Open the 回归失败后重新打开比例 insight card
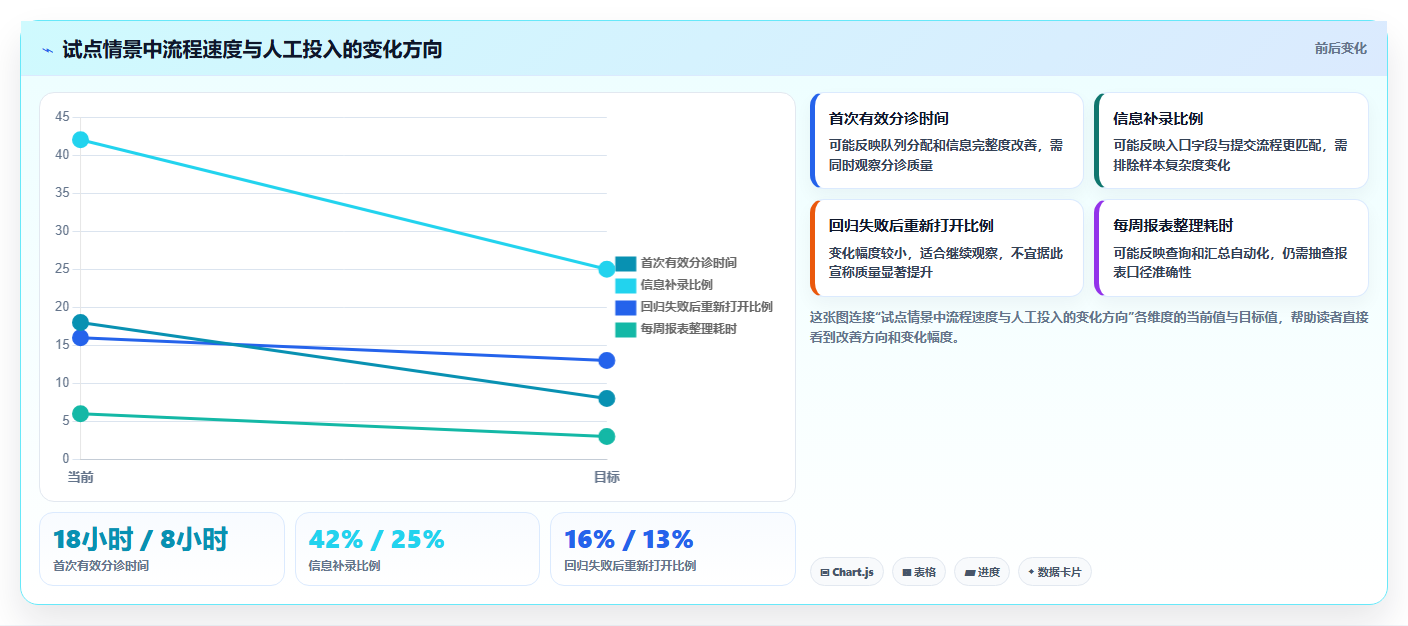 [947, 248]
